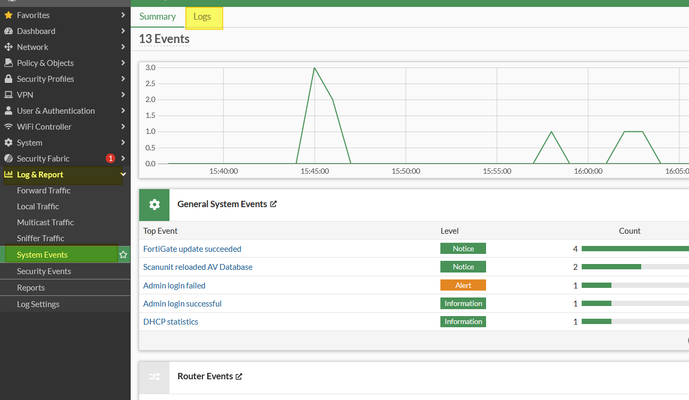This screenshot has width=689, height=400.
Task: Click the VPN monitor icon
Action: coord(9,95)
